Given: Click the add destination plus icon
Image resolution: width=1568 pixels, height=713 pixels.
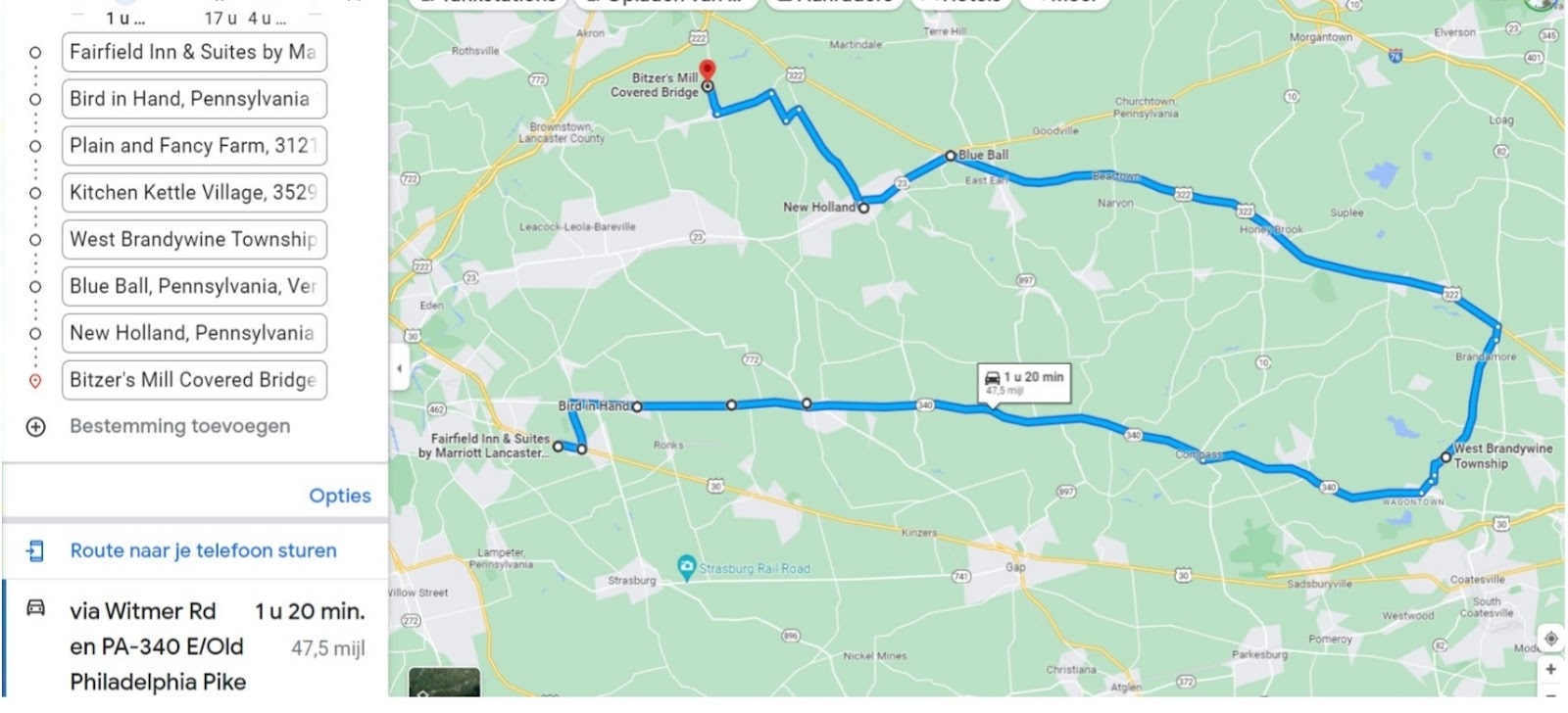Looking at the screenshot, I should coord(35,427).
